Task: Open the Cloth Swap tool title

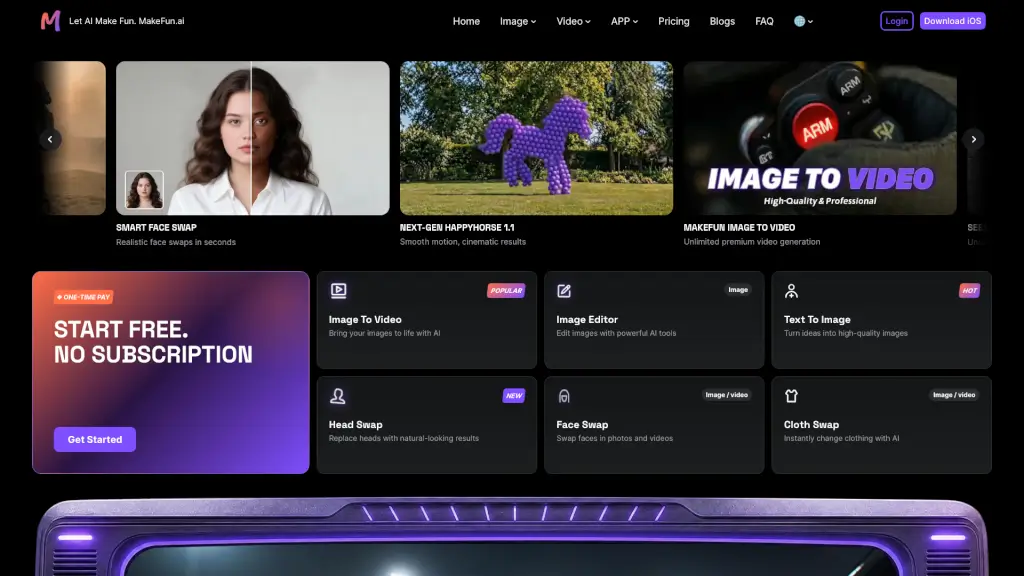Action: coord(811,424)
